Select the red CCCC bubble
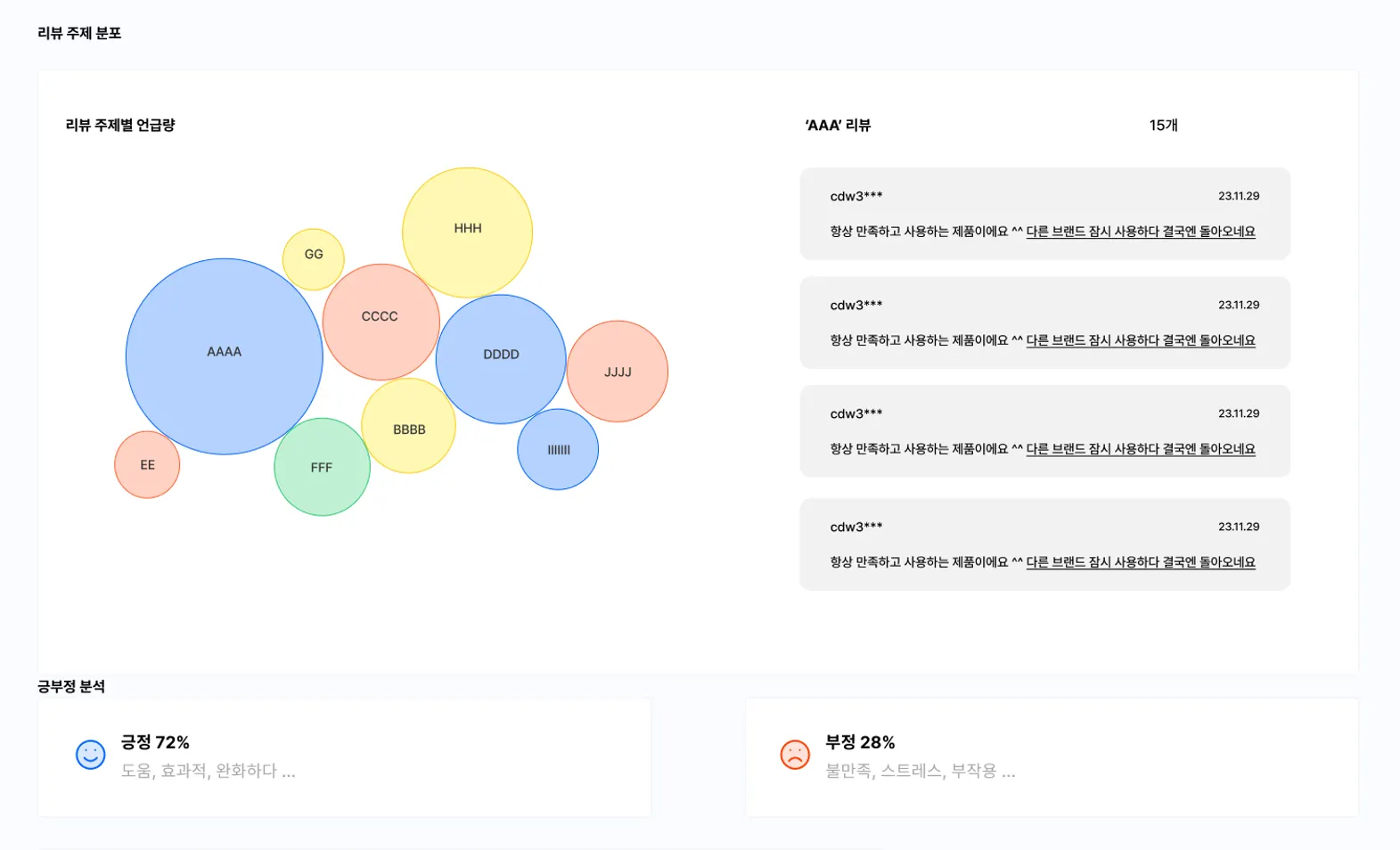Screen dimensions: 1400x850 point(381,322)
